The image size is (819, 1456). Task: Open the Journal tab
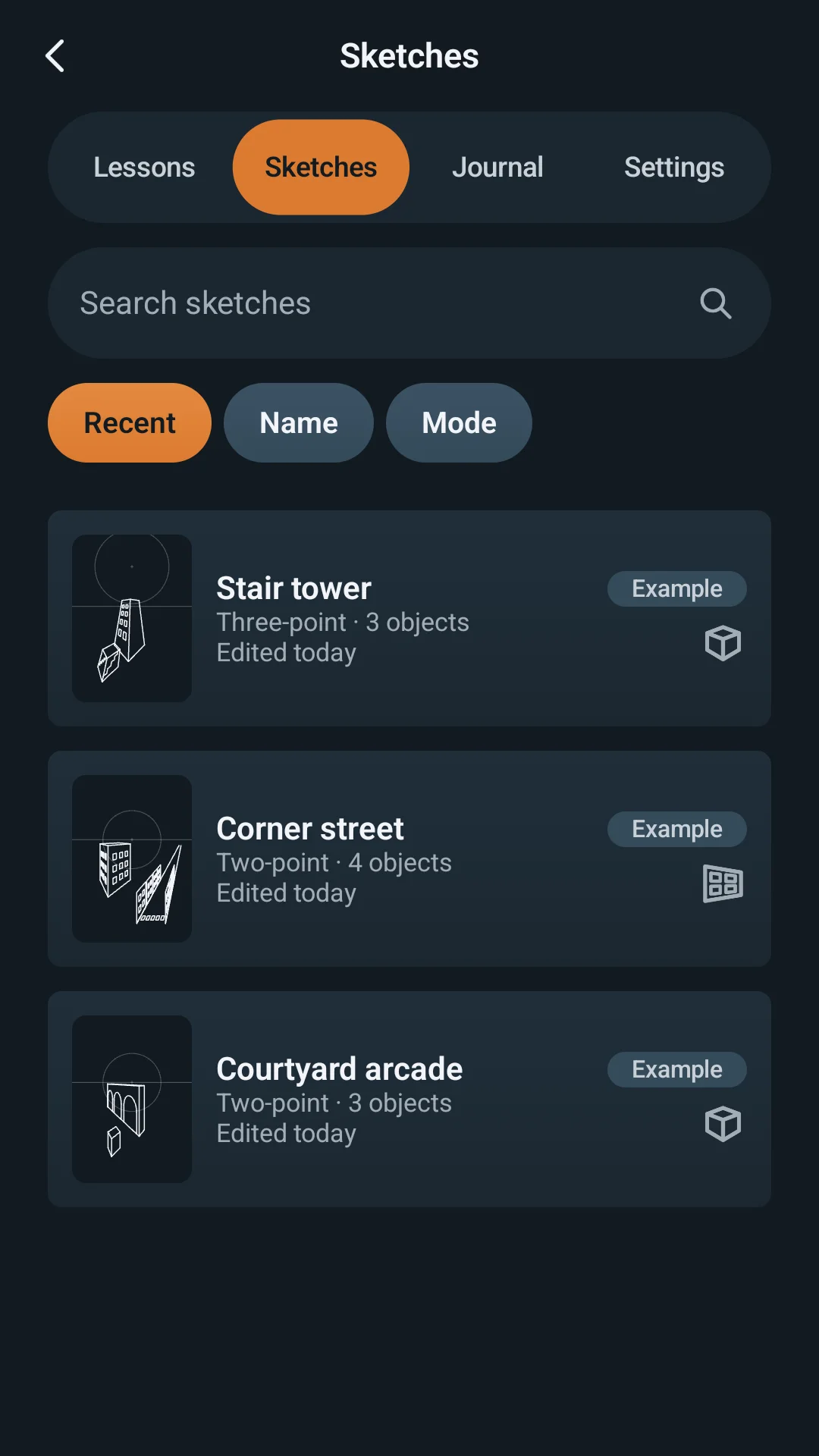pos(497,167)
